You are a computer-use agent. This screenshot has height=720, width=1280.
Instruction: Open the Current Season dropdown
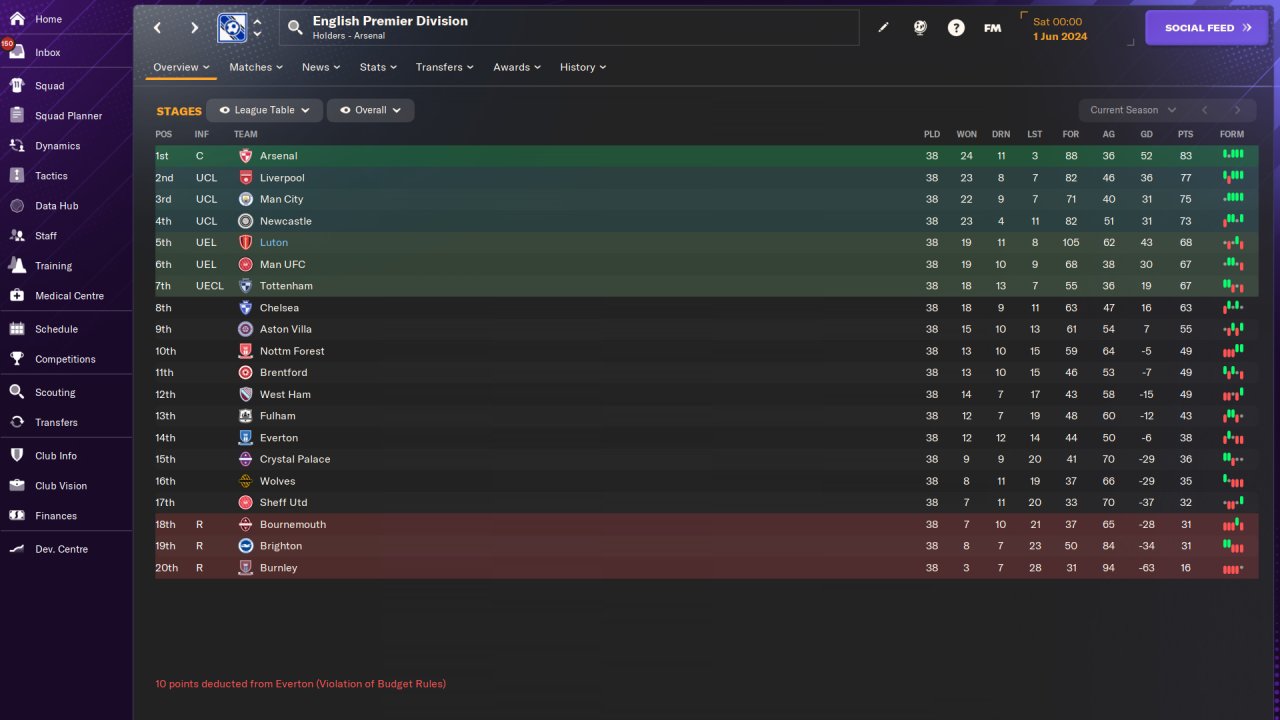tap(1132, 110)
